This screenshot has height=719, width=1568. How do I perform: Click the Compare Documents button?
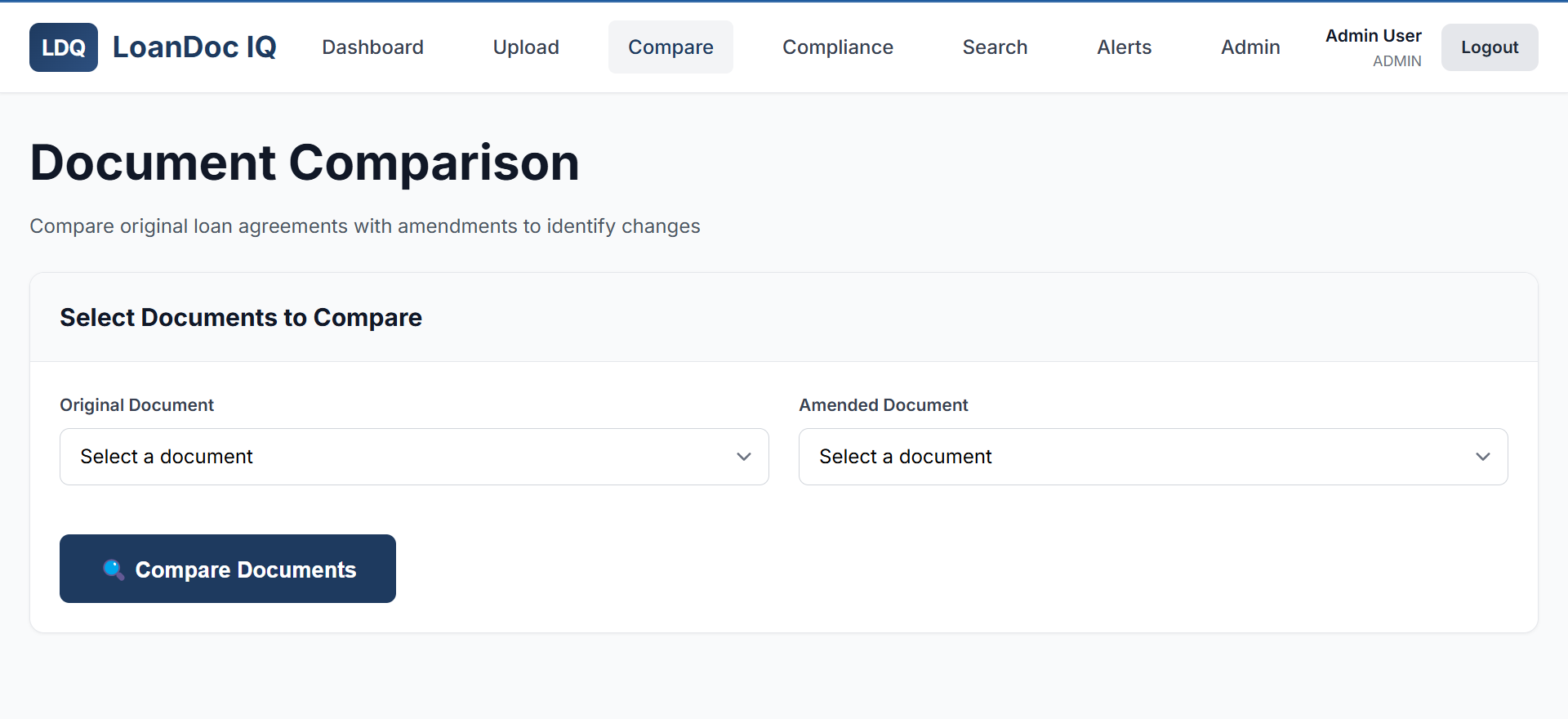(228, 569)
